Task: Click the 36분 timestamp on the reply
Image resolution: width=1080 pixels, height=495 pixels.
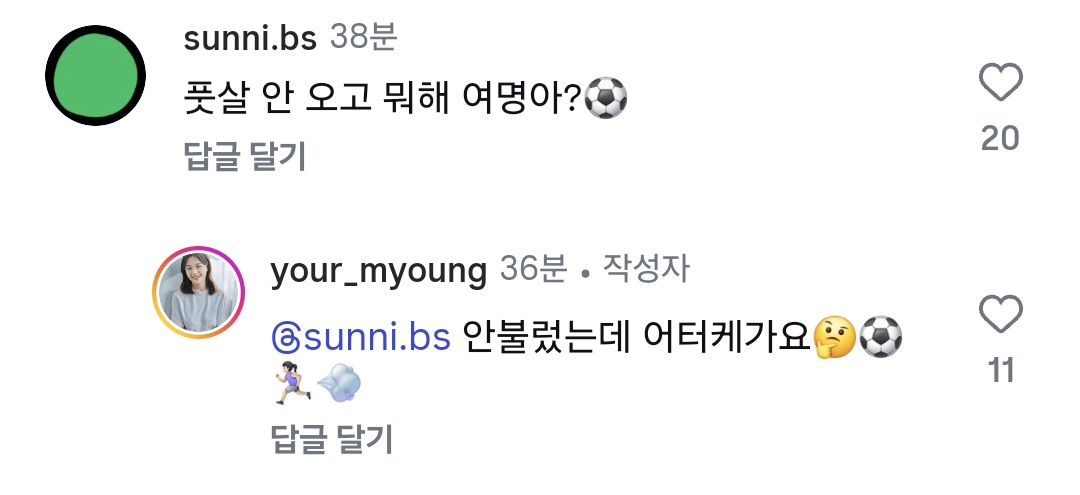Action: (532, 270)
